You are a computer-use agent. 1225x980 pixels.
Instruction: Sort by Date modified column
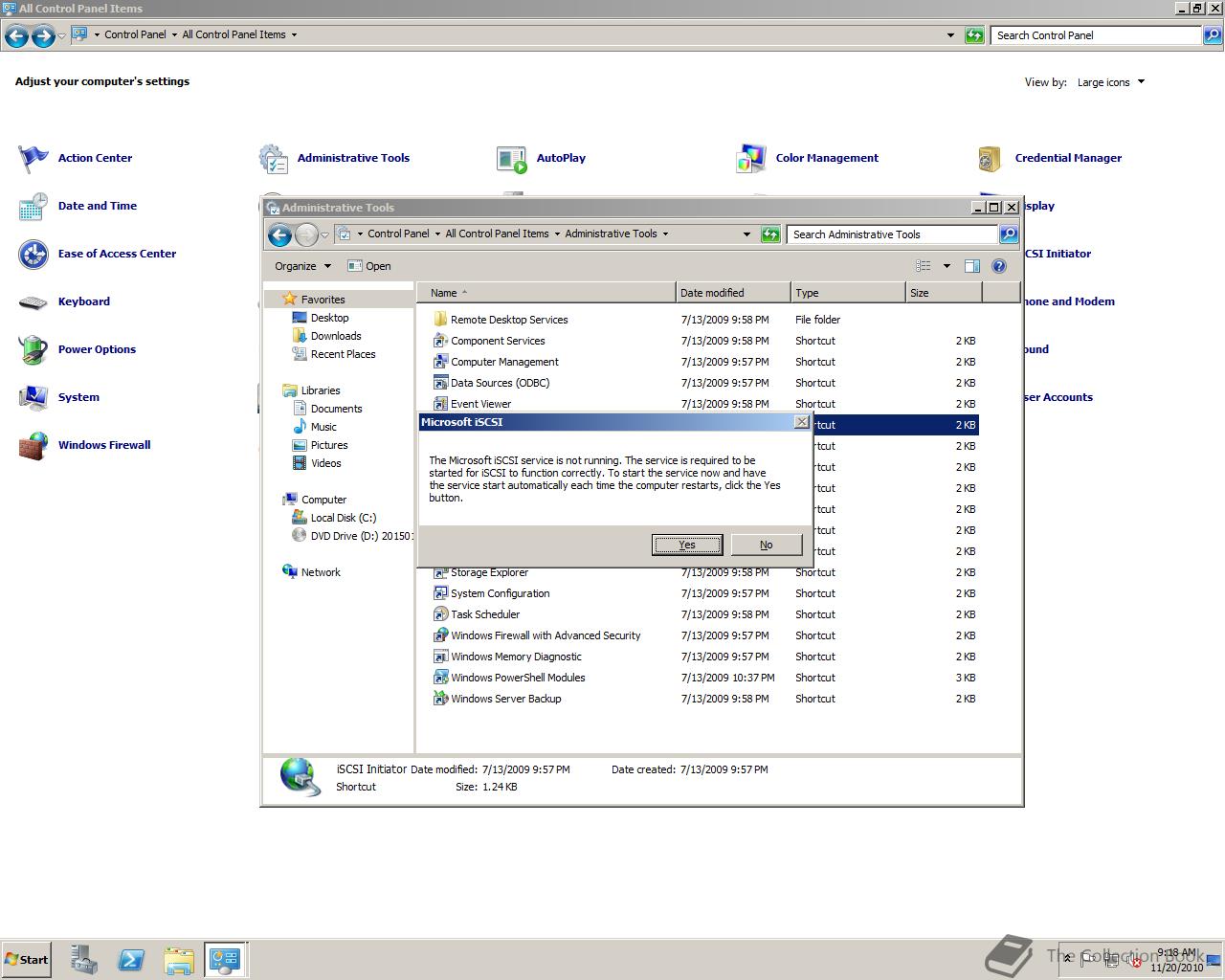pos(733,293)
